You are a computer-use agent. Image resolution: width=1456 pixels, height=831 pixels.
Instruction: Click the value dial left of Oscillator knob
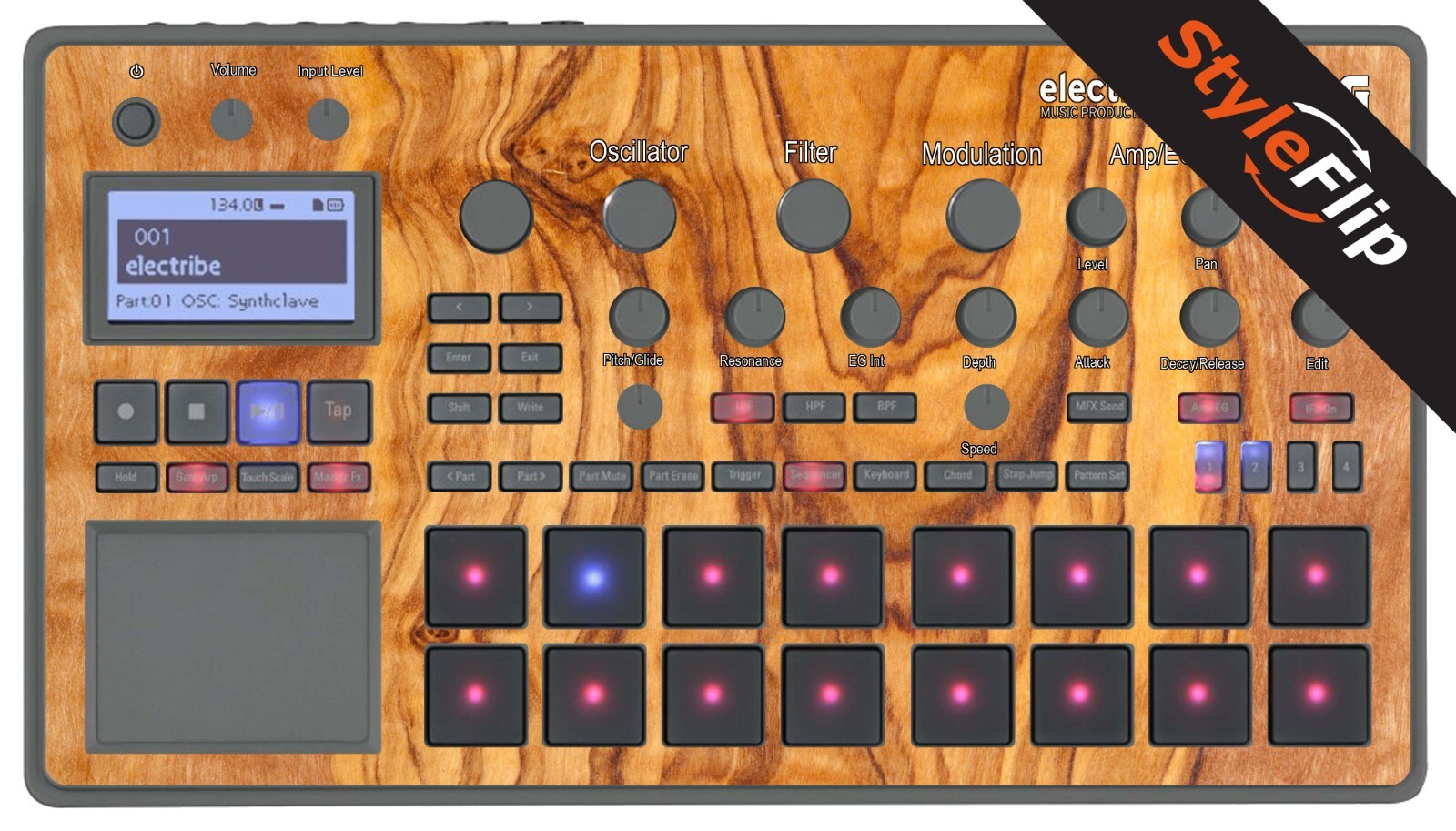pyautogui.click(x=496, y=216)
